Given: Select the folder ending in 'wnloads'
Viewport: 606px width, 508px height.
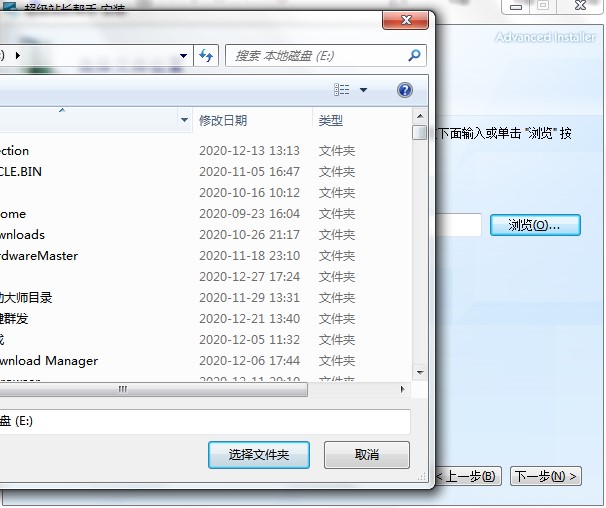Looking at the screenshot, I should [x=22, y=234].
